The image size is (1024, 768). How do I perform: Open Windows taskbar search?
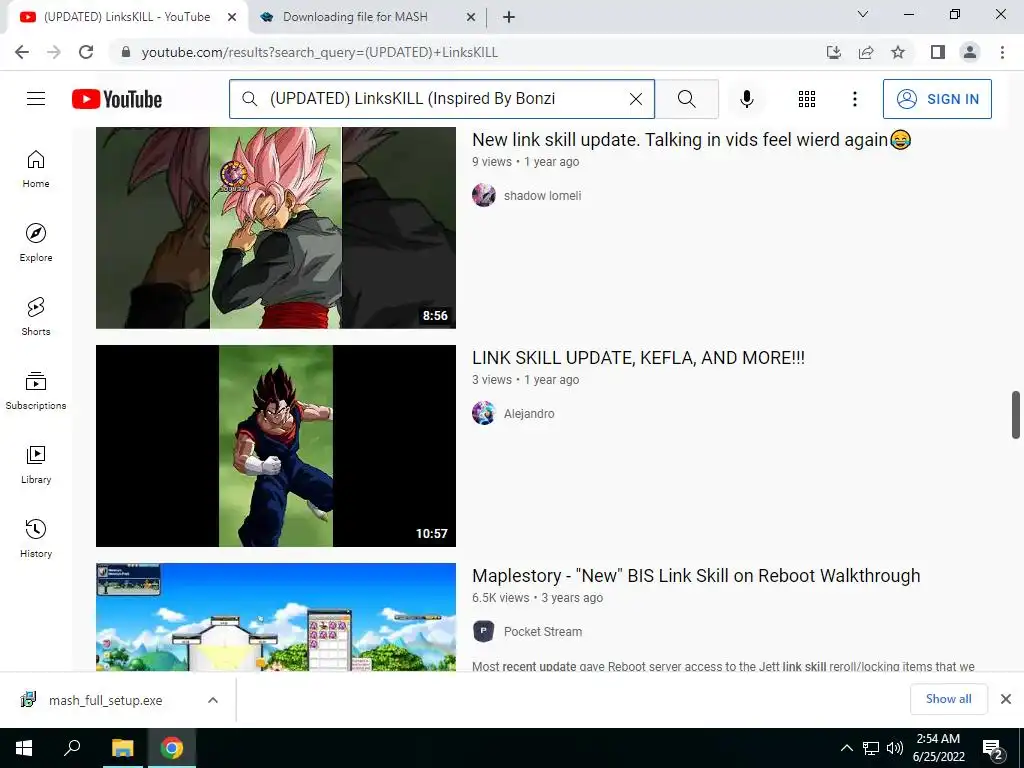(x=72, y=748)
